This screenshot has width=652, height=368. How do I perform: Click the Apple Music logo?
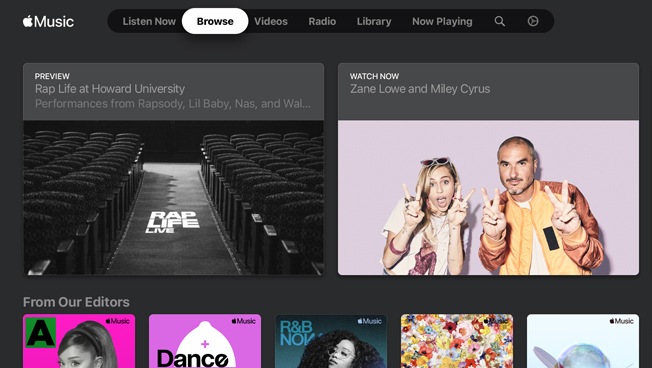(48, 21)
